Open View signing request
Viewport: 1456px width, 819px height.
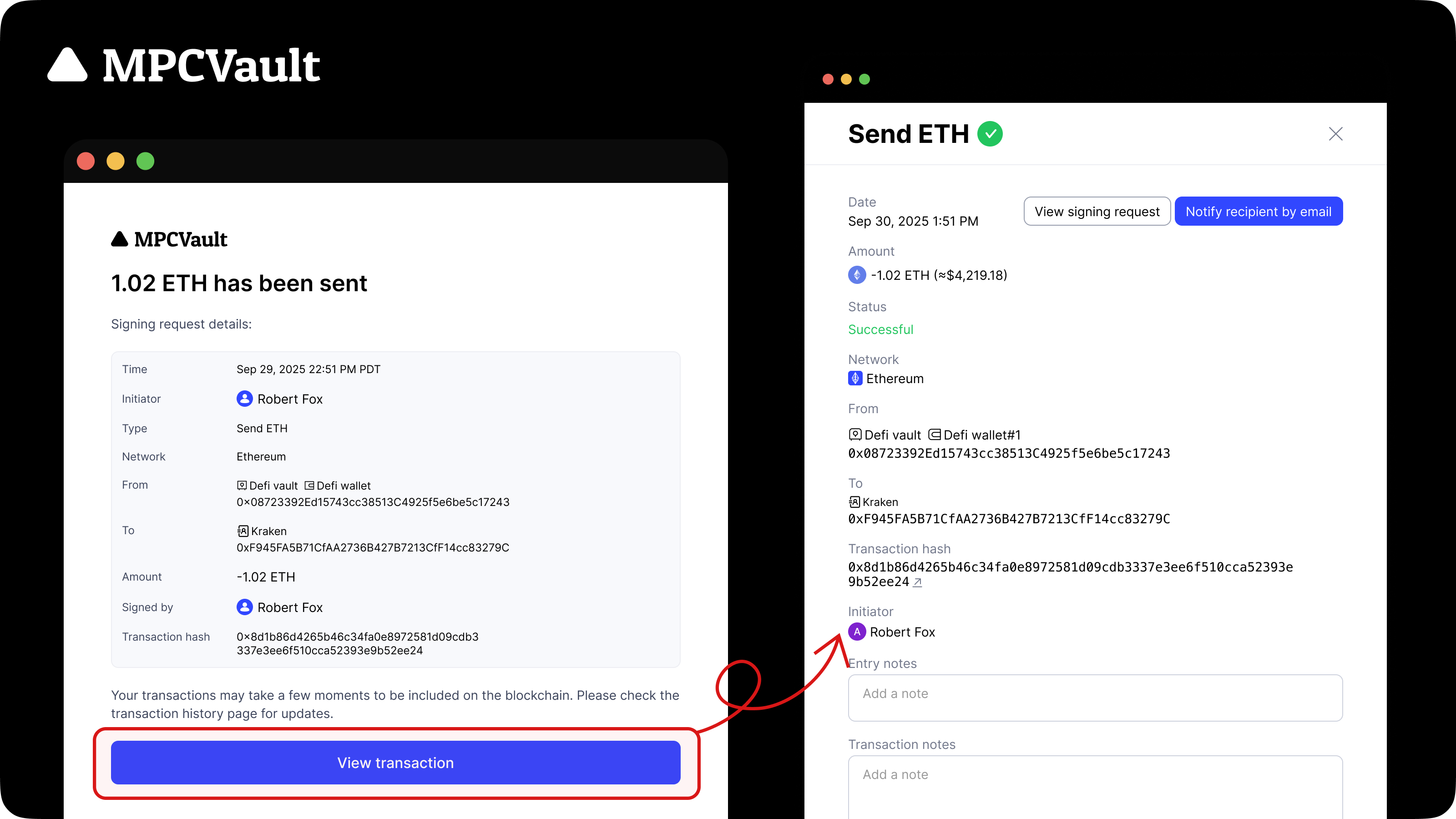[x=1097, y=212]
